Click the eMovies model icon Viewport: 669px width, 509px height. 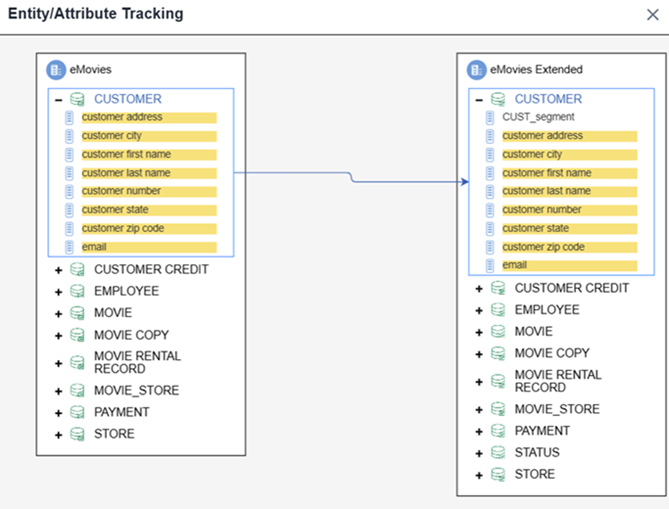pos(56,70)
